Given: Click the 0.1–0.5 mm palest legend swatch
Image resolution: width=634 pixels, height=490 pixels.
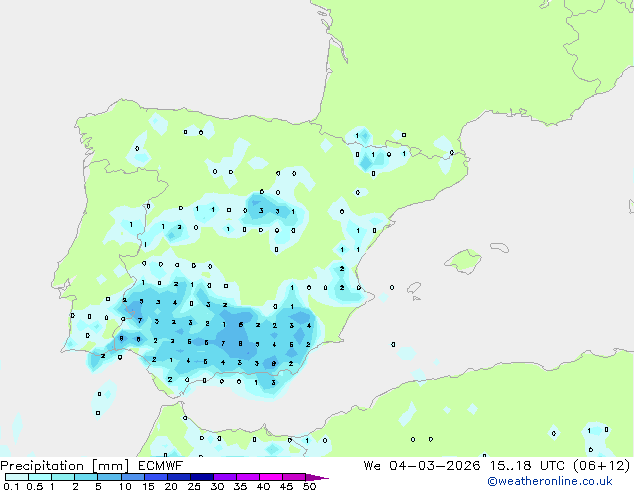Looking at the screenshot, I should (17, 477).
